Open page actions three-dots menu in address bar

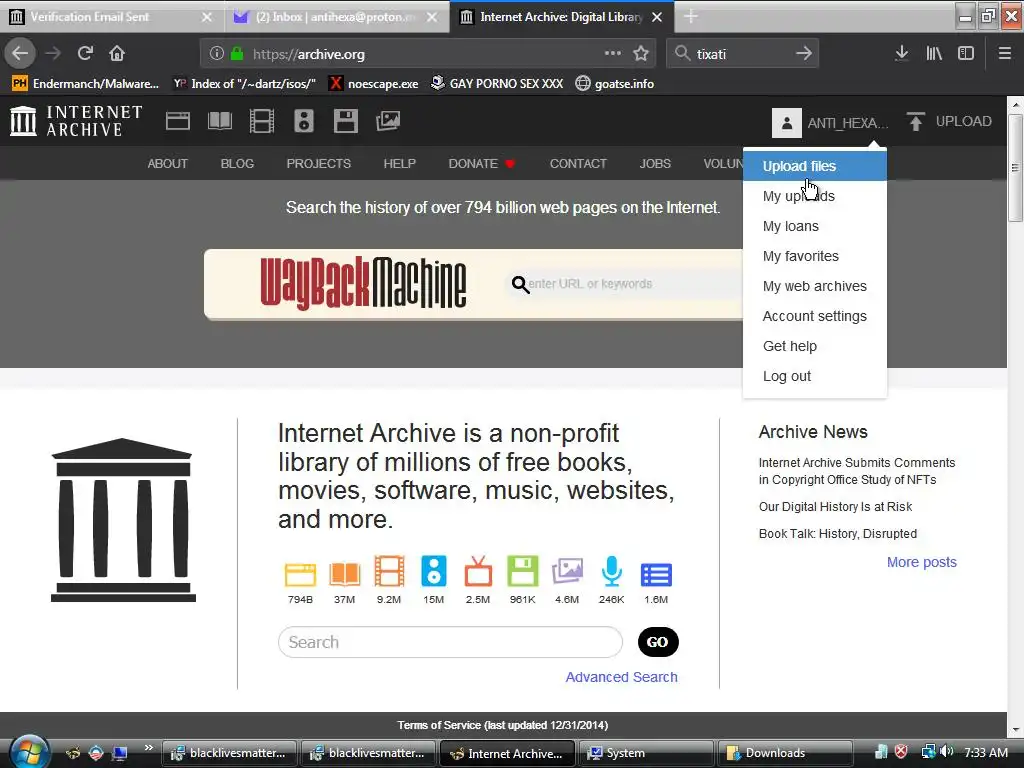613,54
